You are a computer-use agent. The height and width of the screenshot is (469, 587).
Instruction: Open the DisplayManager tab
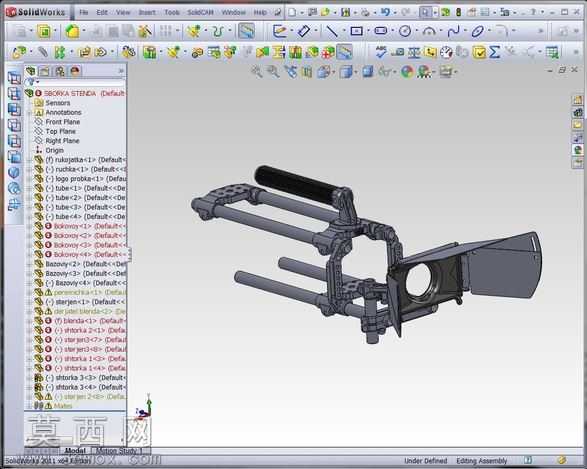pos(75,71)
